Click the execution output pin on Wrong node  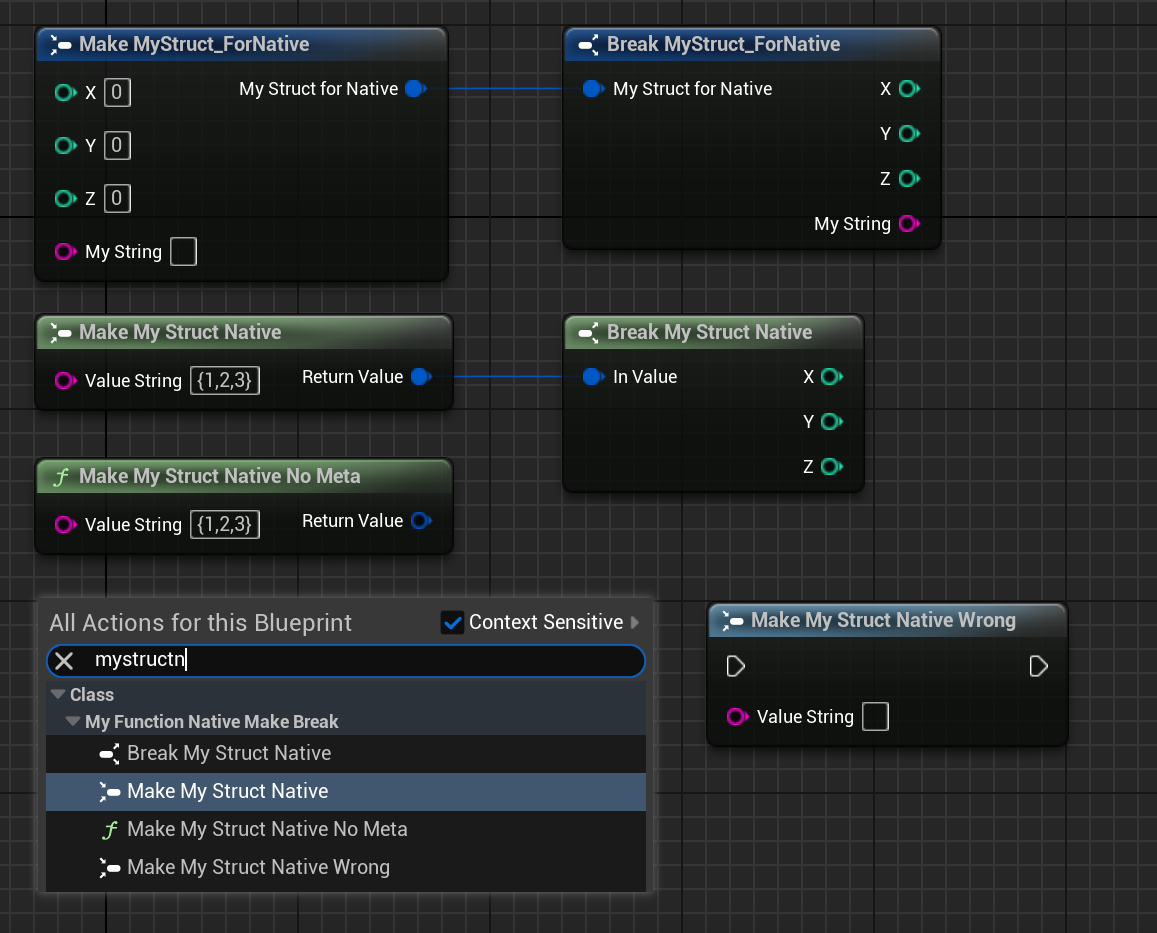tap(1038, 666)
